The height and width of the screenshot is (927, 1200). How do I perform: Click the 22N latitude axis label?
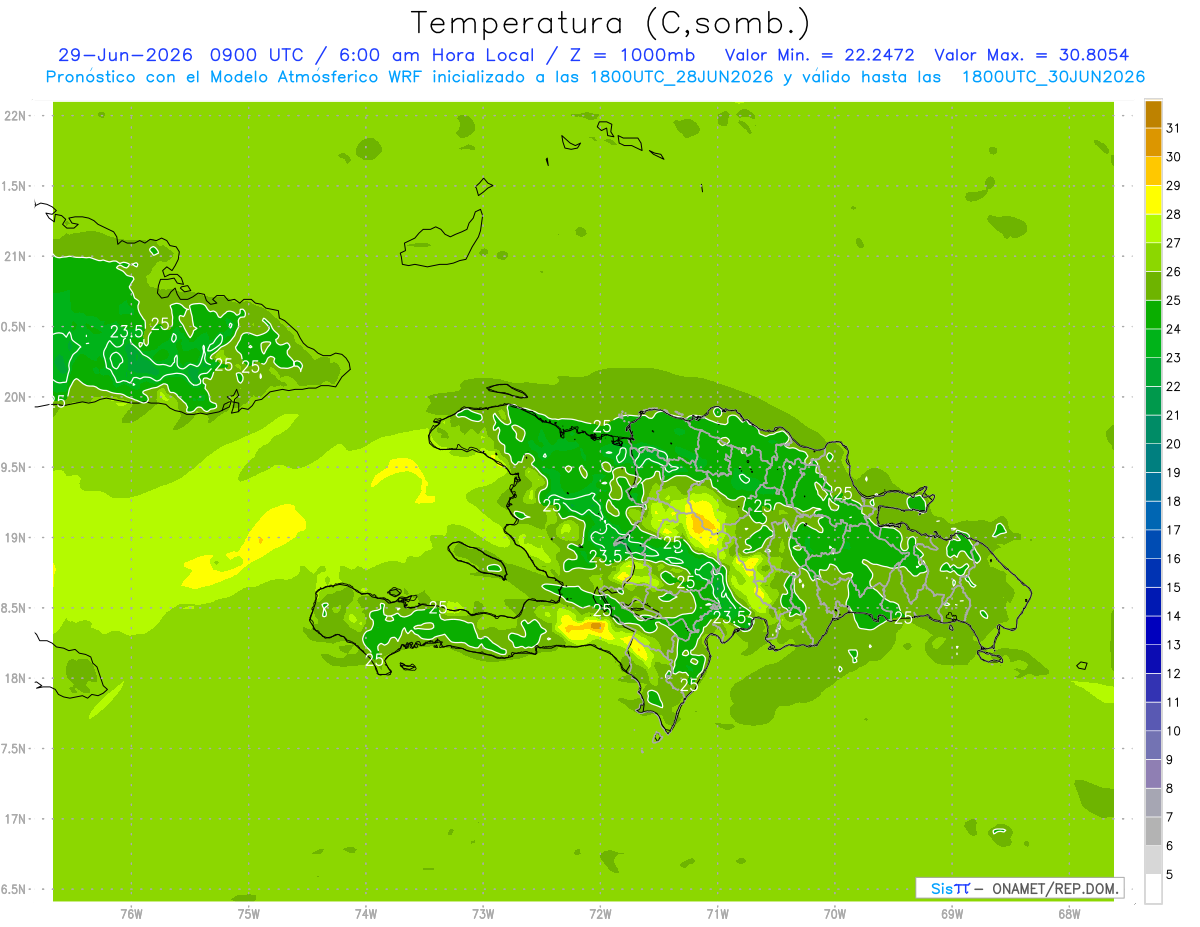coord(16,116)
